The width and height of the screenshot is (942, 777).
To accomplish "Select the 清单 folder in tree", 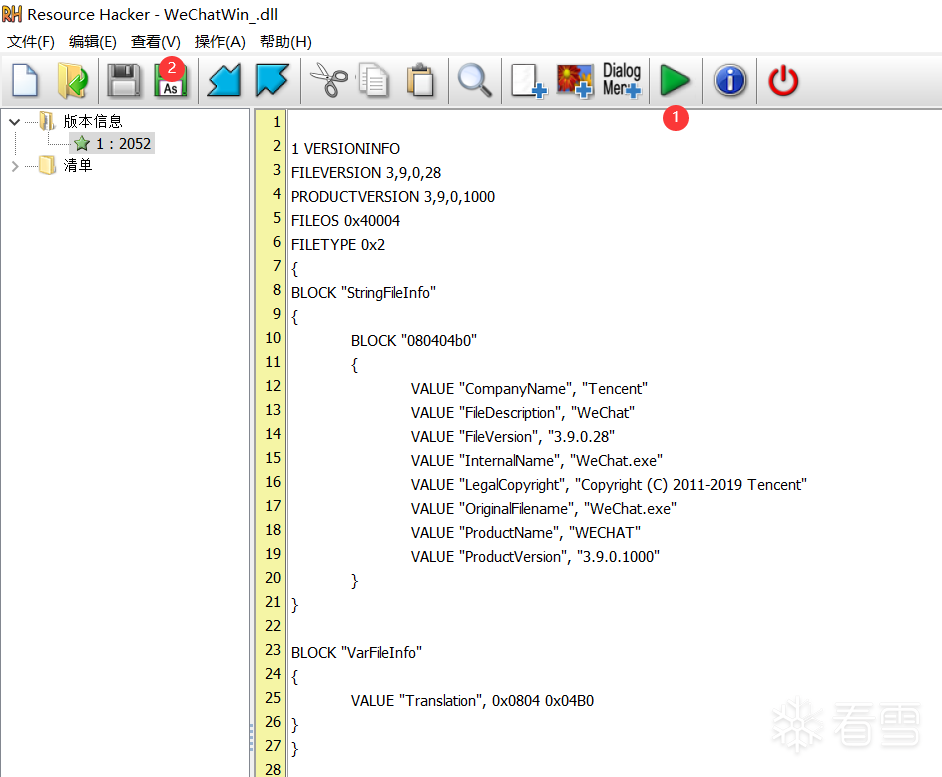I will tap(77, 165).
